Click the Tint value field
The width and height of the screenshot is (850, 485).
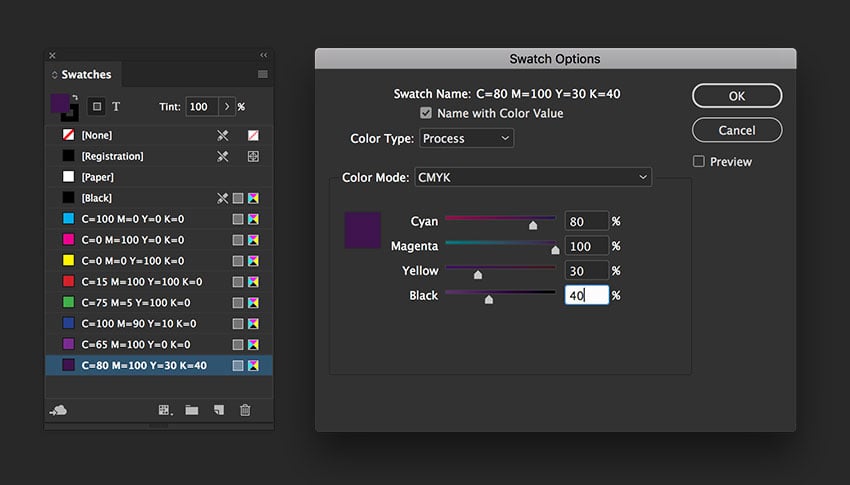tap(202, 107)
